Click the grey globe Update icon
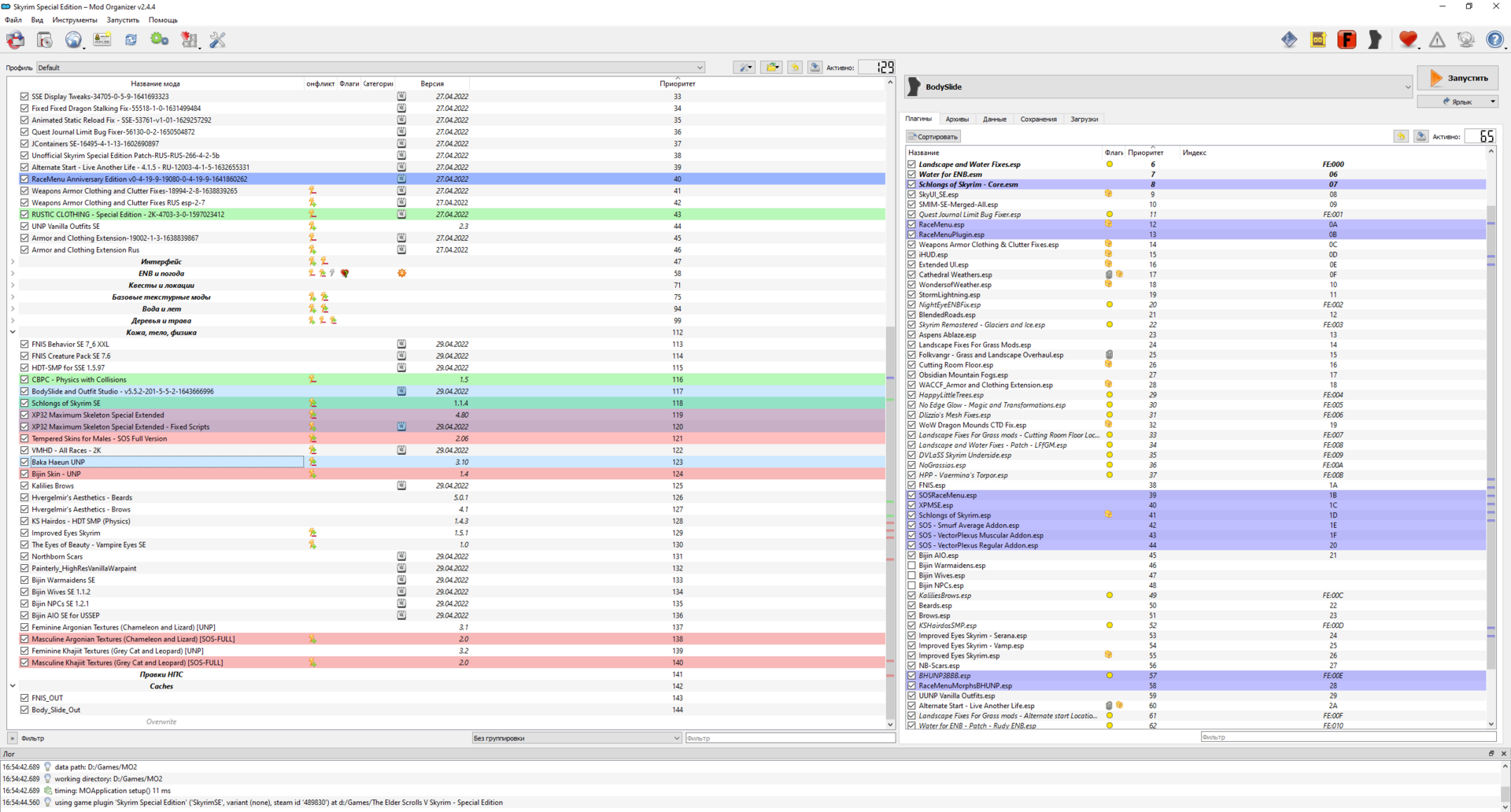This screenshot has width=1511, height=812. click(1465, 39)
